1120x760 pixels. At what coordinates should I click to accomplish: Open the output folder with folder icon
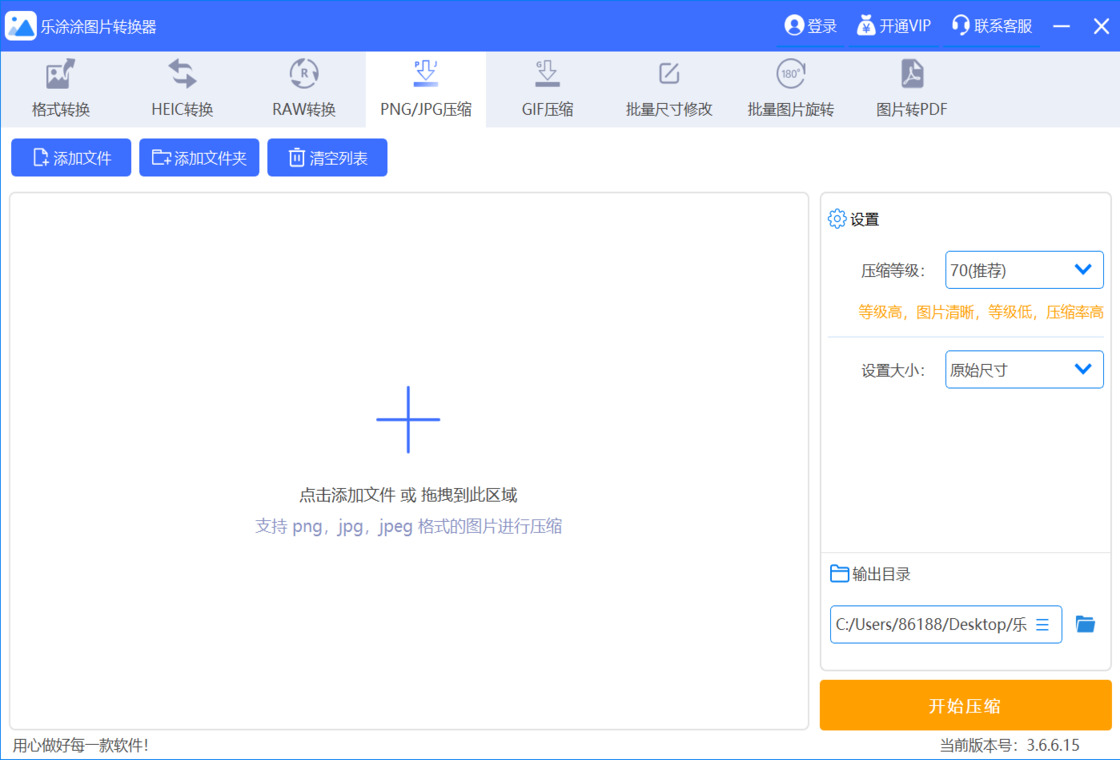point(1085,624)
